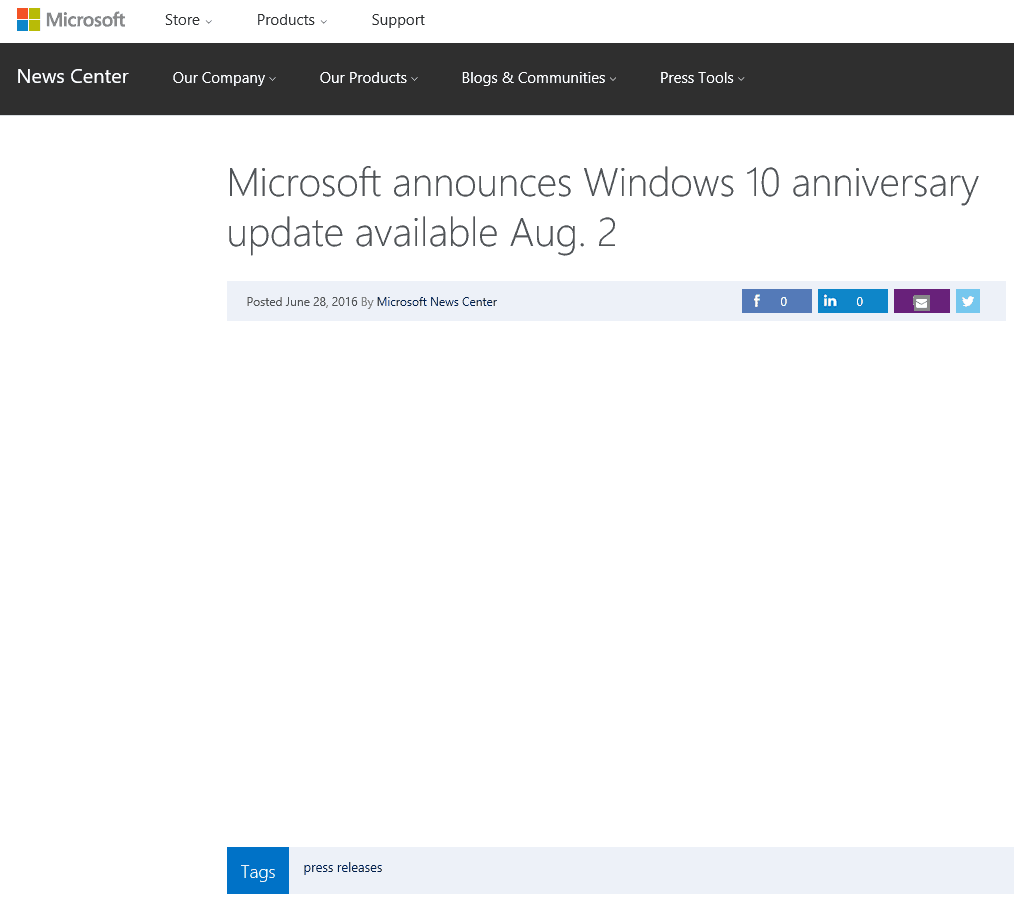Viewport: 1014px width, 904px height.
Task: Share the article on Facebook
Action: pyautogui.click(x=756, y=300)
